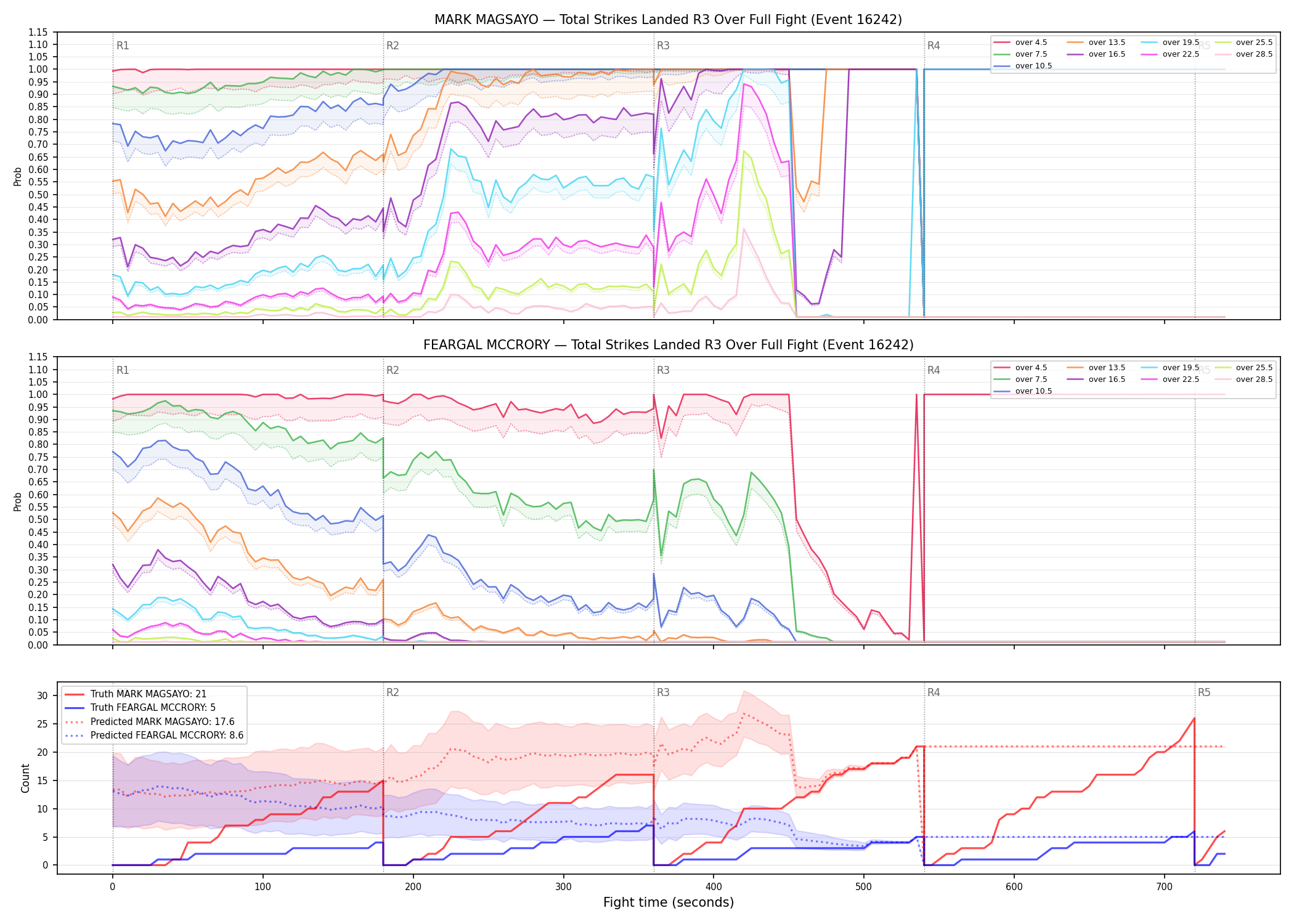Click y-axis tick 15 on Count chart

coord(42,780)
